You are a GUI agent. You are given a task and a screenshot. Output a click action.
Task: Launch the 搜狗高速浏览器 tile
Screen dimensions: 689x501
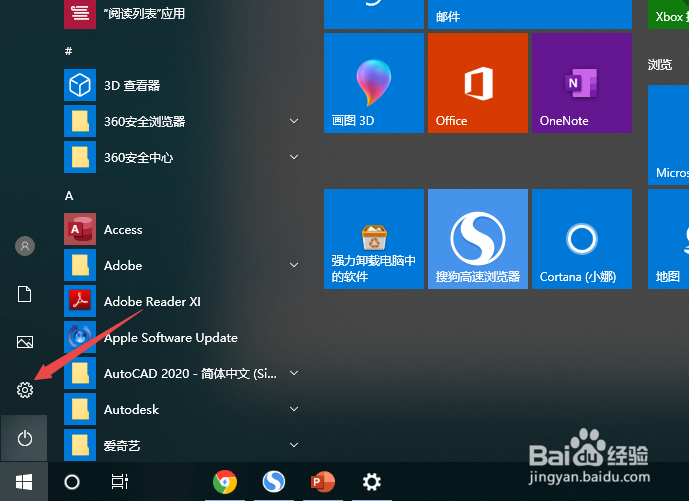[478, 239]
